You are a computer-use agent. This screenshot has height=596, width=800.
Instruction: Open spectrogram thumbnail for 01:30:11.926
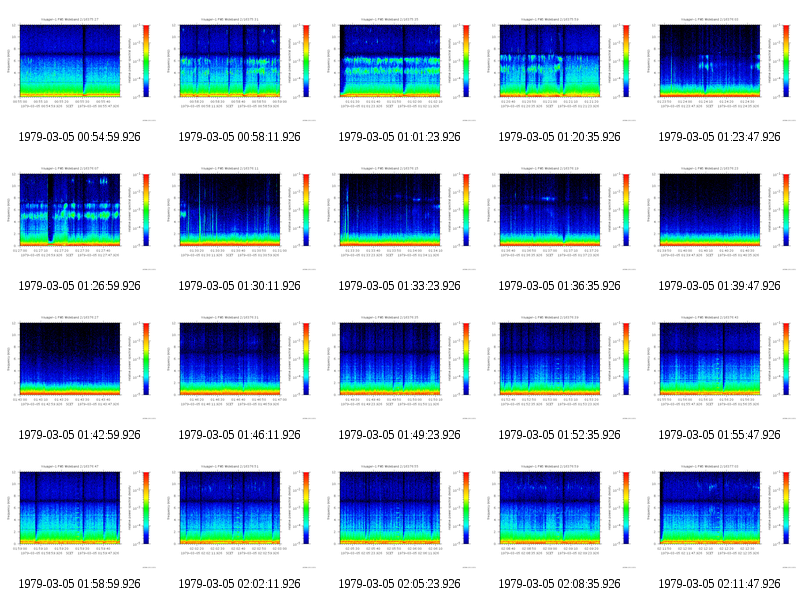point(239,217)
